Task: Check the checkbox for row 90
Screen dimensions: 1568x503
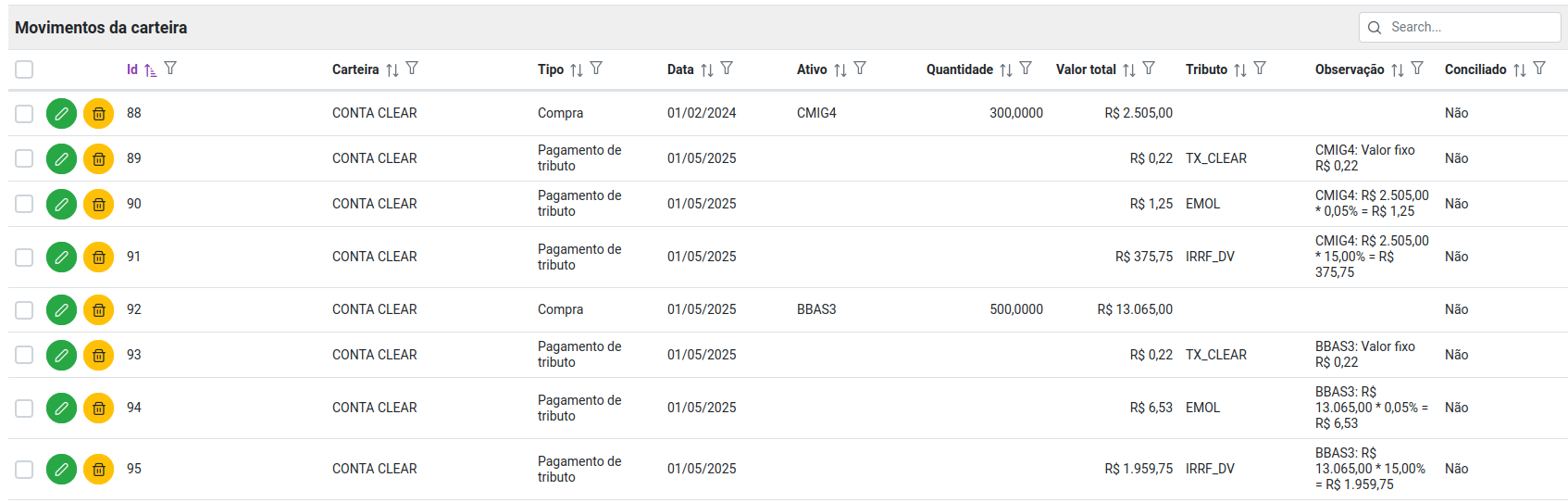Action: pos(24,204)
